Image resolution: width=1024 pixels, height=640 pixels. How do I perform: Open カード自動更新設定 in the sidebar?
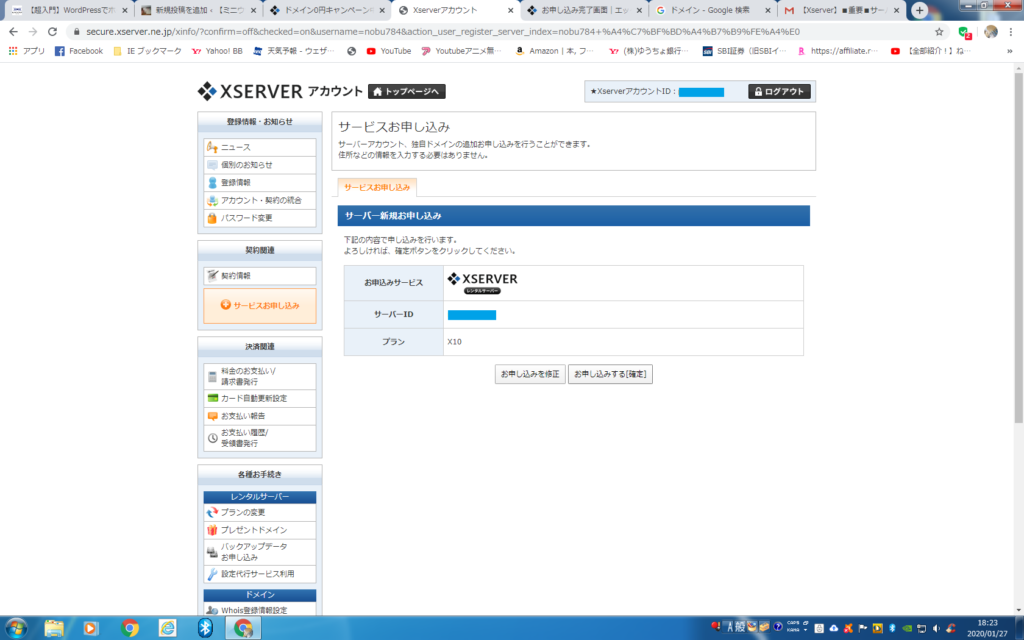tap(253, 398)
